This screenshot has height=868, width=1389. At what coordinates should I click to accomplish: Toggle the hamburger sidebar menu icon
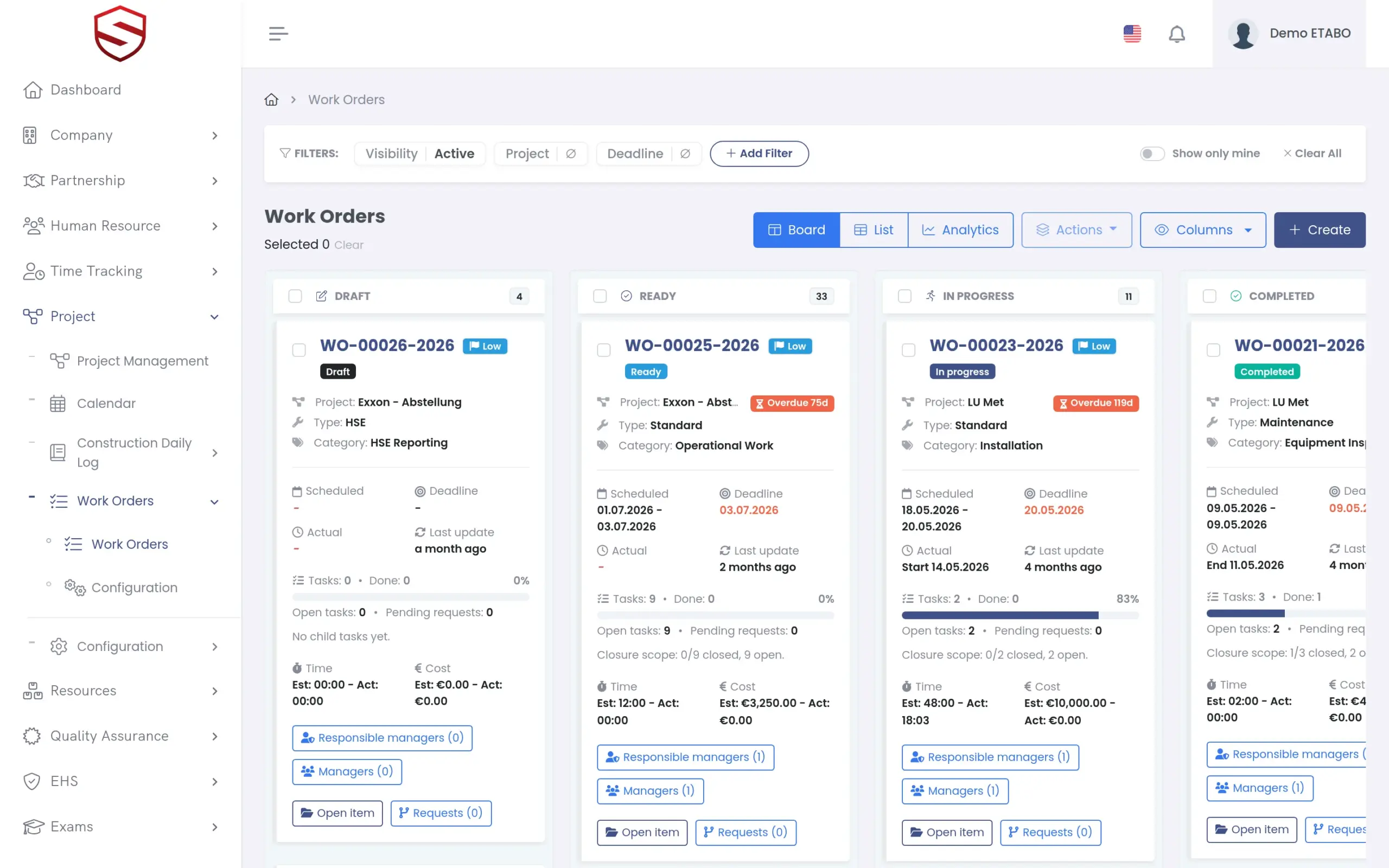[278, 33]
